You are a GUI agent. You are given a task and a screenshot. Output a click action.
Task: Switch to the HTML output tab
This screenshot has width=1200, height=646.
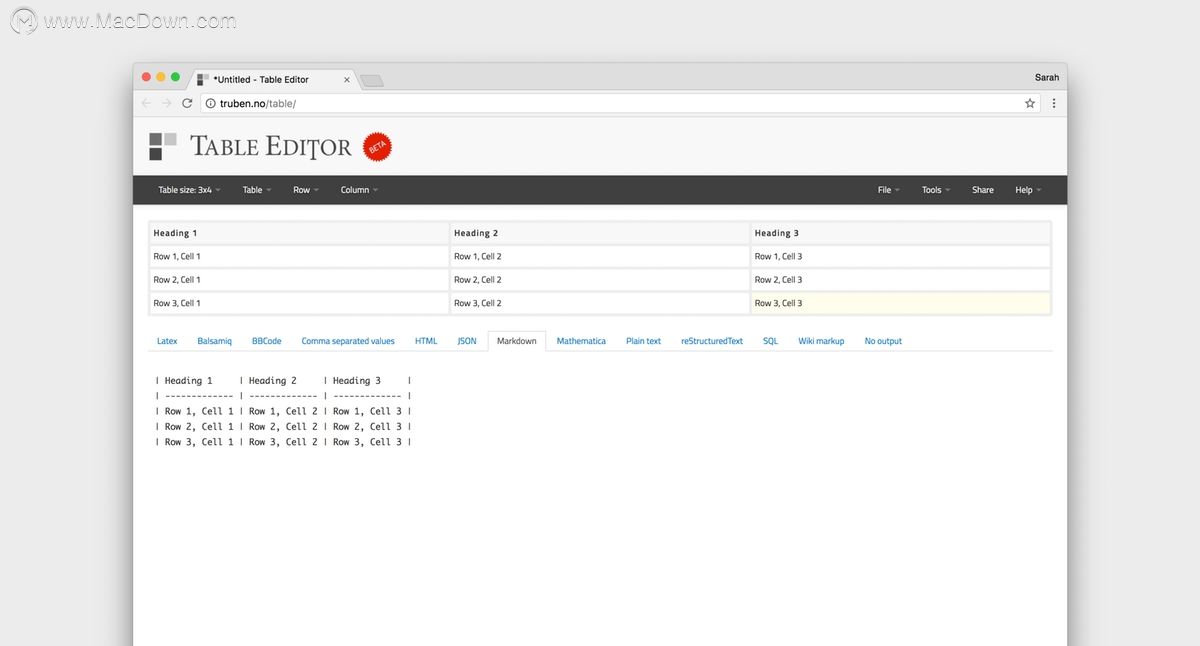426,341
